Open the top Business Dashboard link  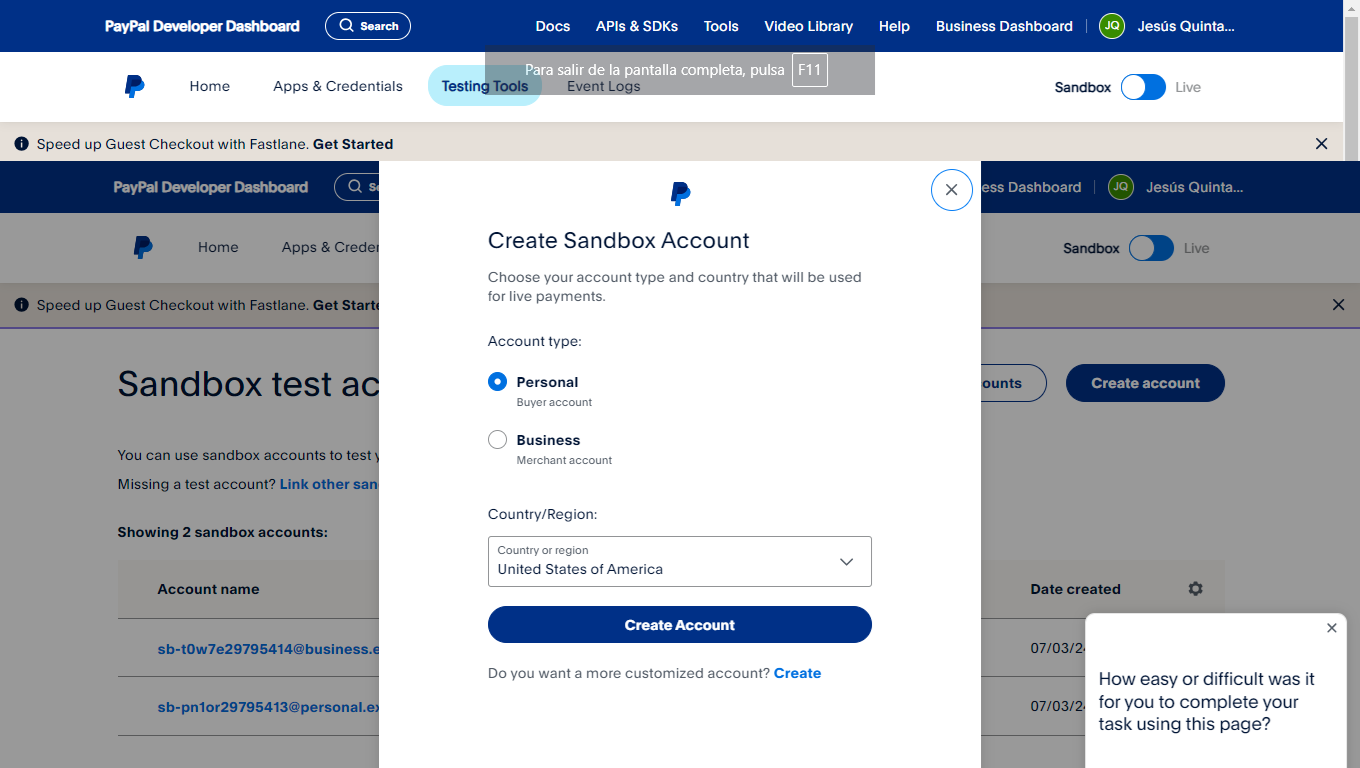[1004, 26]
